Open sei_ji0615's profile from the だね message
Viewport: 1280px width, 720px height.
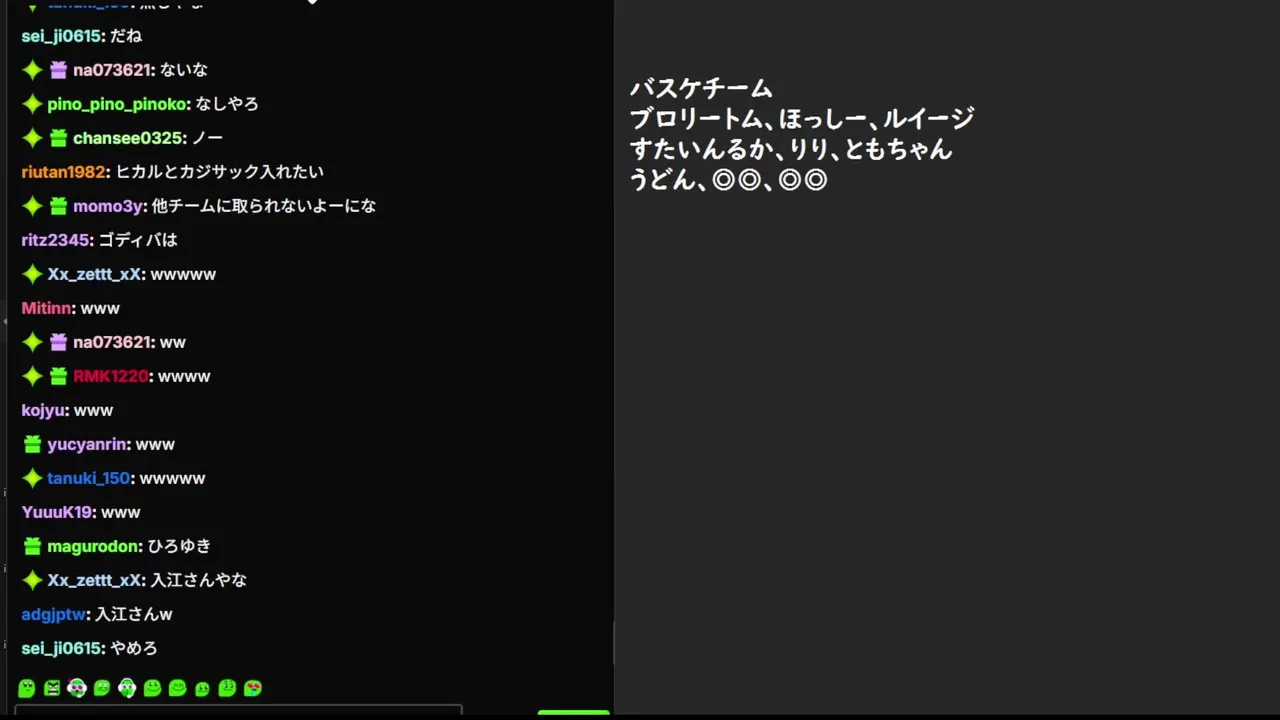(x=61, y=36)
